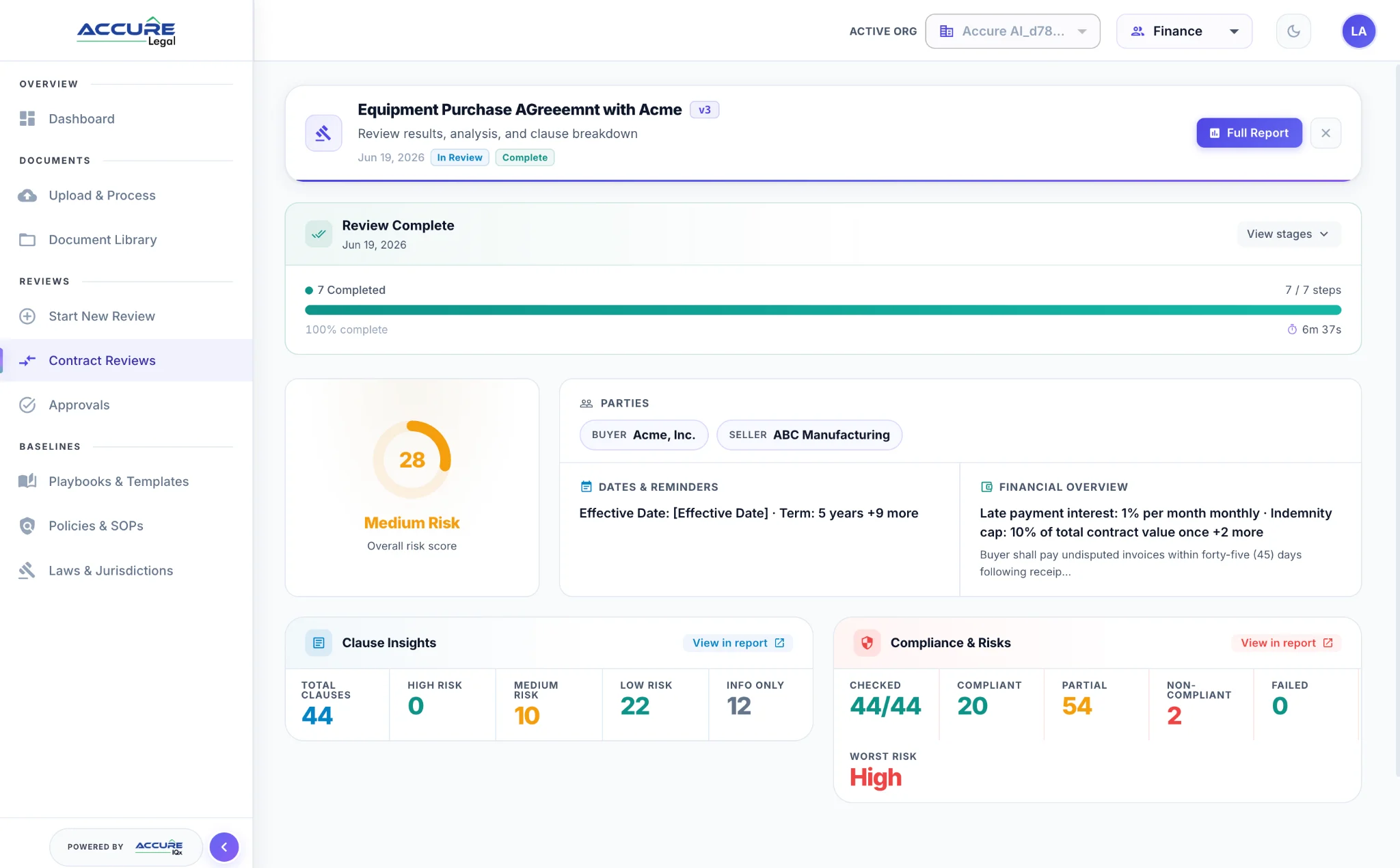
Task: Open the Finance team dropdown
Action: click(x=1184, y=31)
